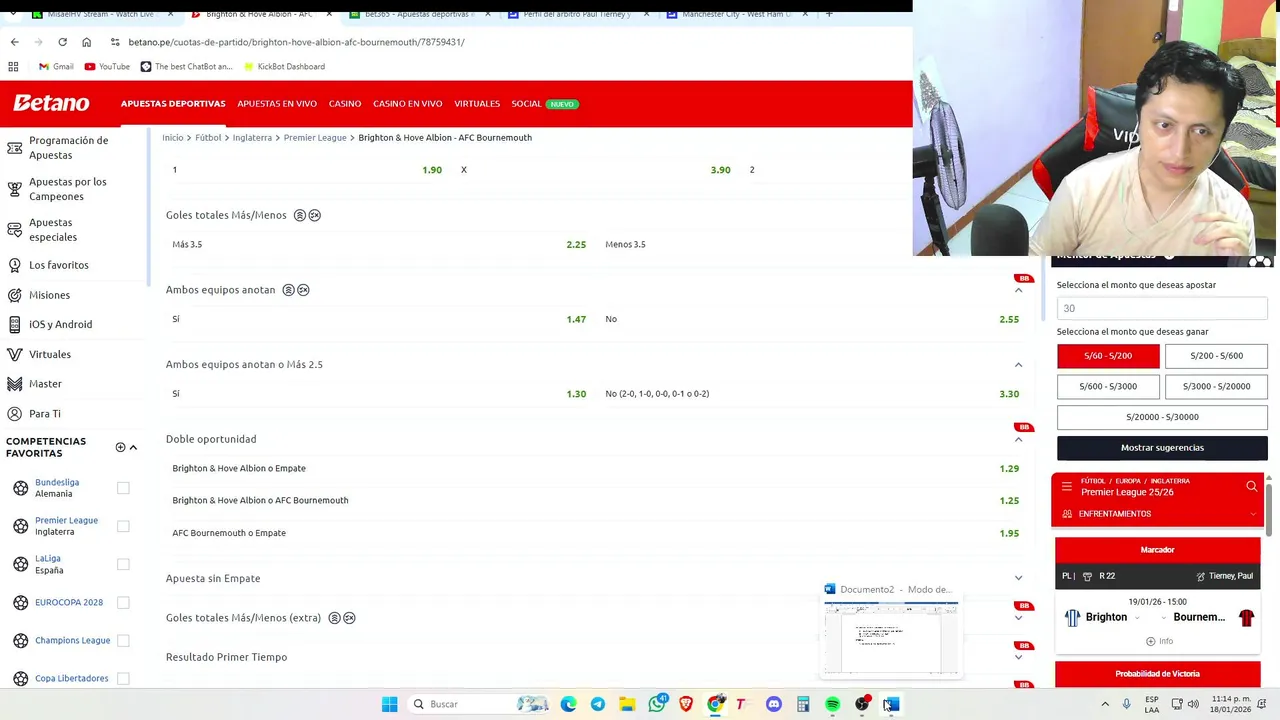Open Telegram from the taskbar
This screenshot has height=720, width=1280.
coord(598,704)
